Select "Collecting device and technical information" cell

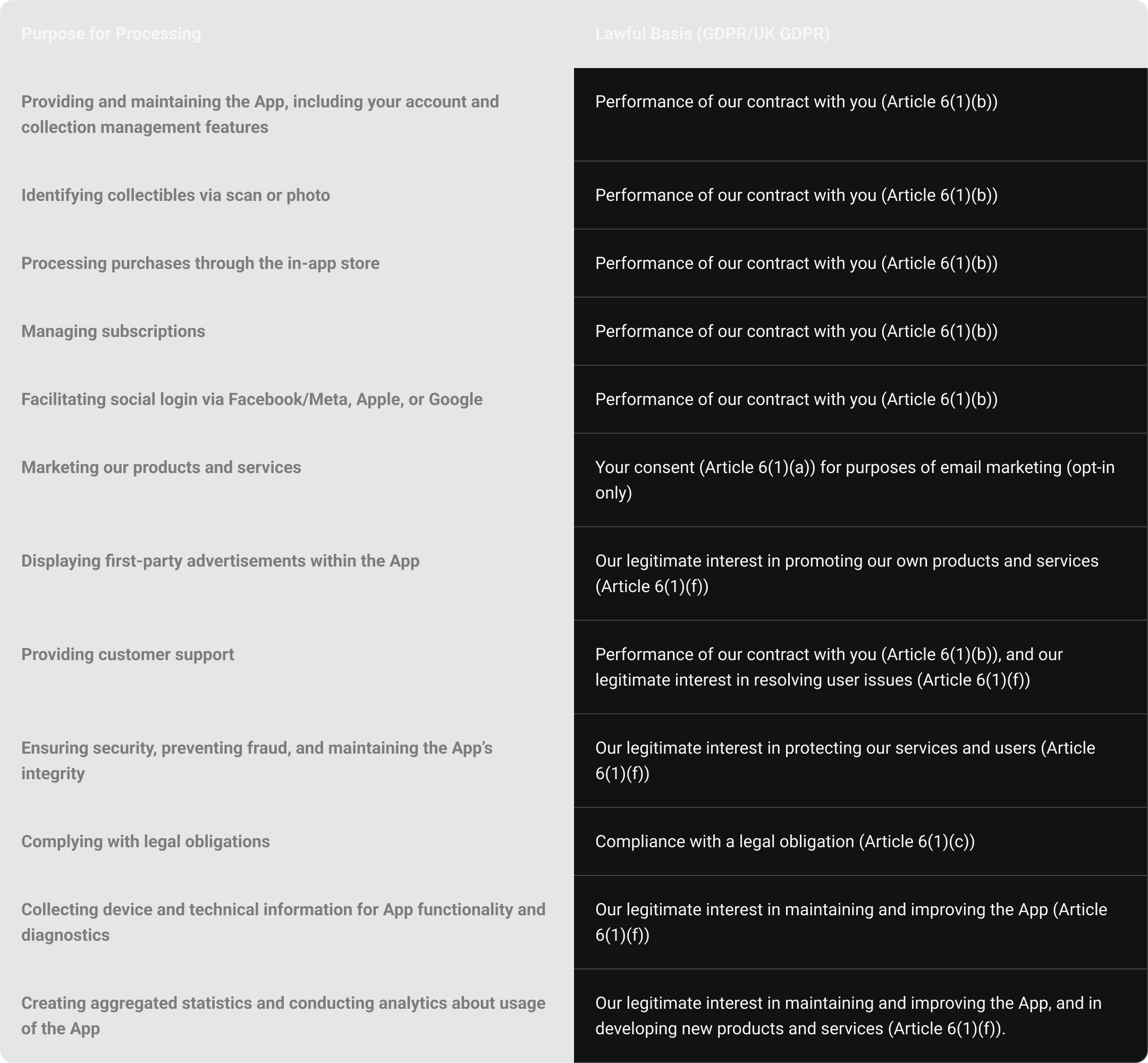click(x=283, y=922)
